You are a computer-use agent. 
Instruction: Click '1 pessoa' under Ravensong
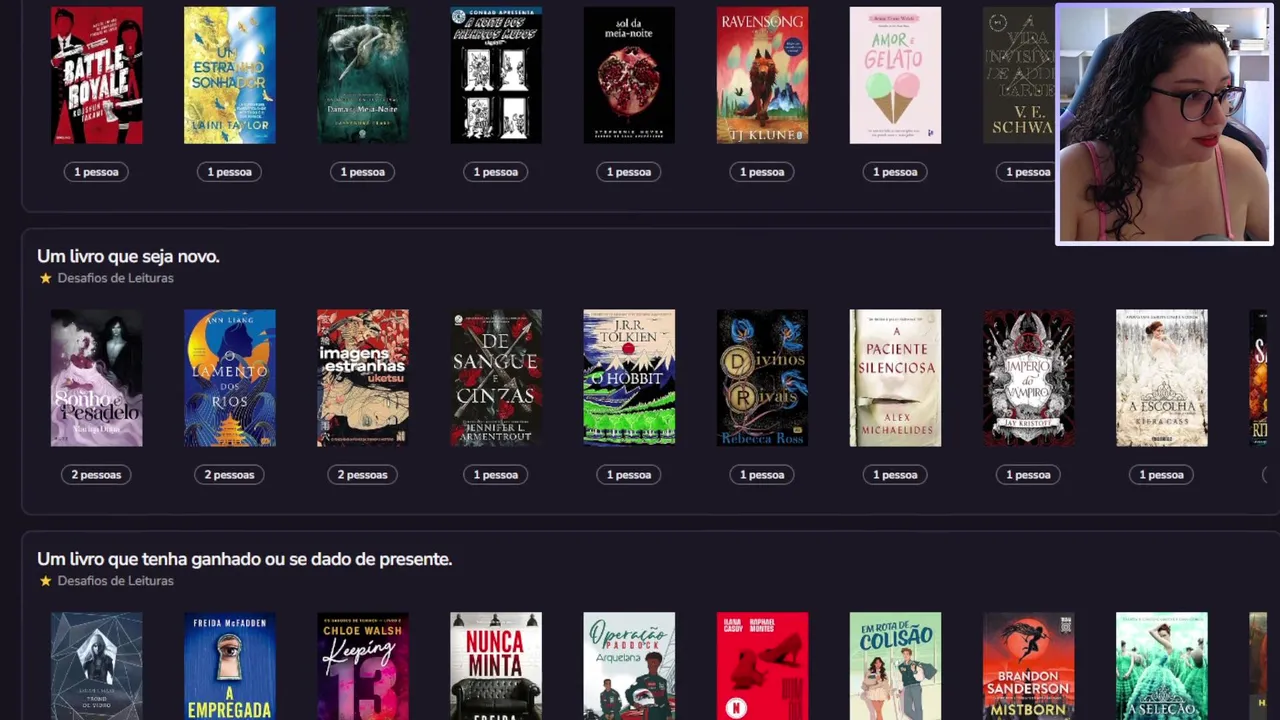click(x=762, y=172)
